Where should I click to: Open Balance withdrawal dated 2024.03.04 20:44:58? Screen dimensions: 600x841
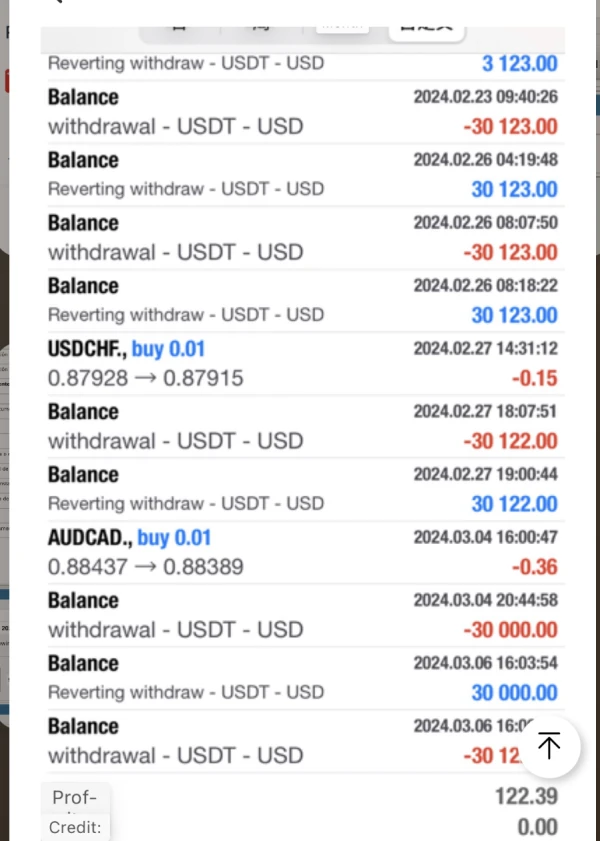click(x=300, y=615)
